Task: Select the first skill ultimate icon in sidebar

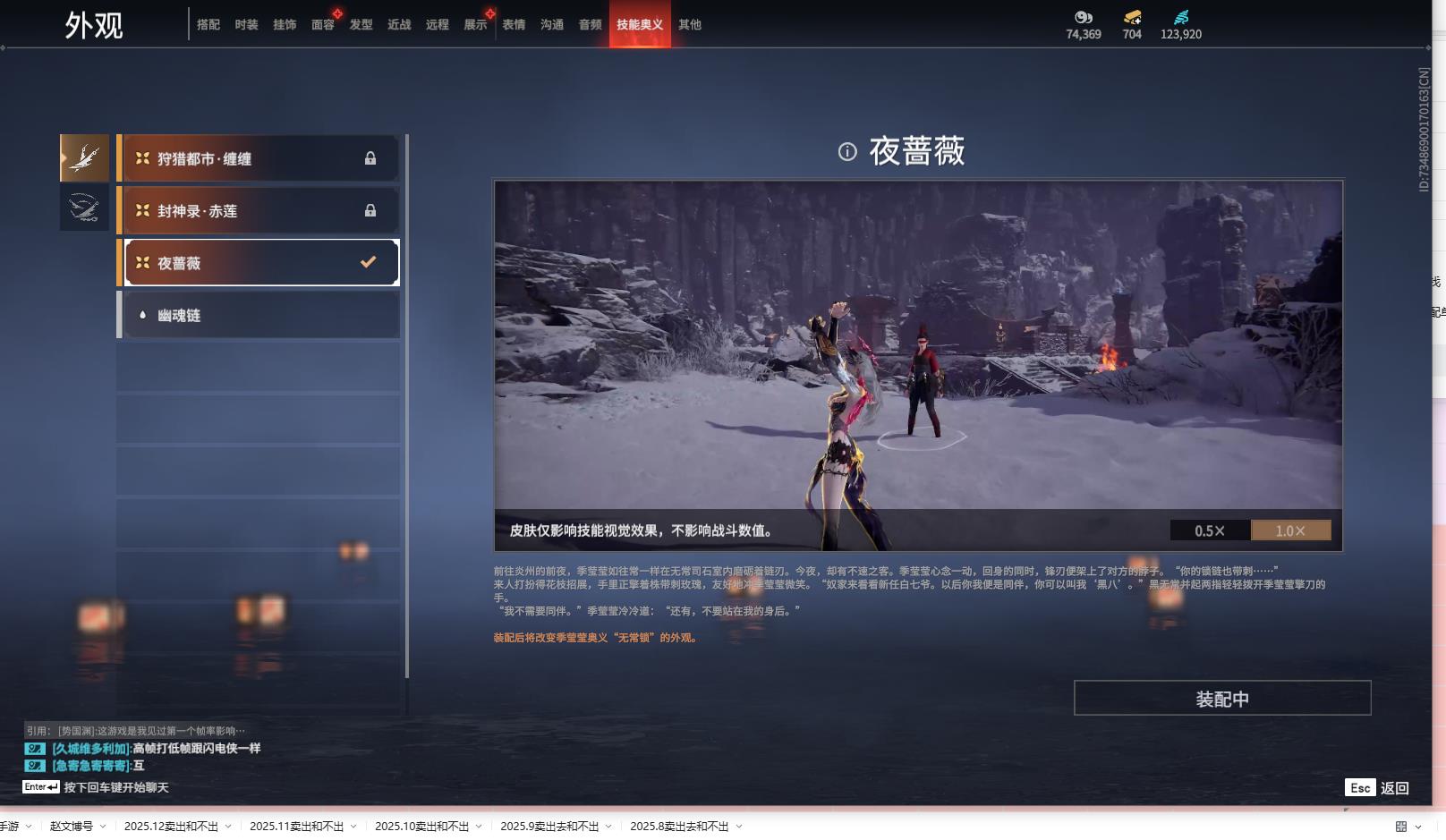Action: (84, 158)
